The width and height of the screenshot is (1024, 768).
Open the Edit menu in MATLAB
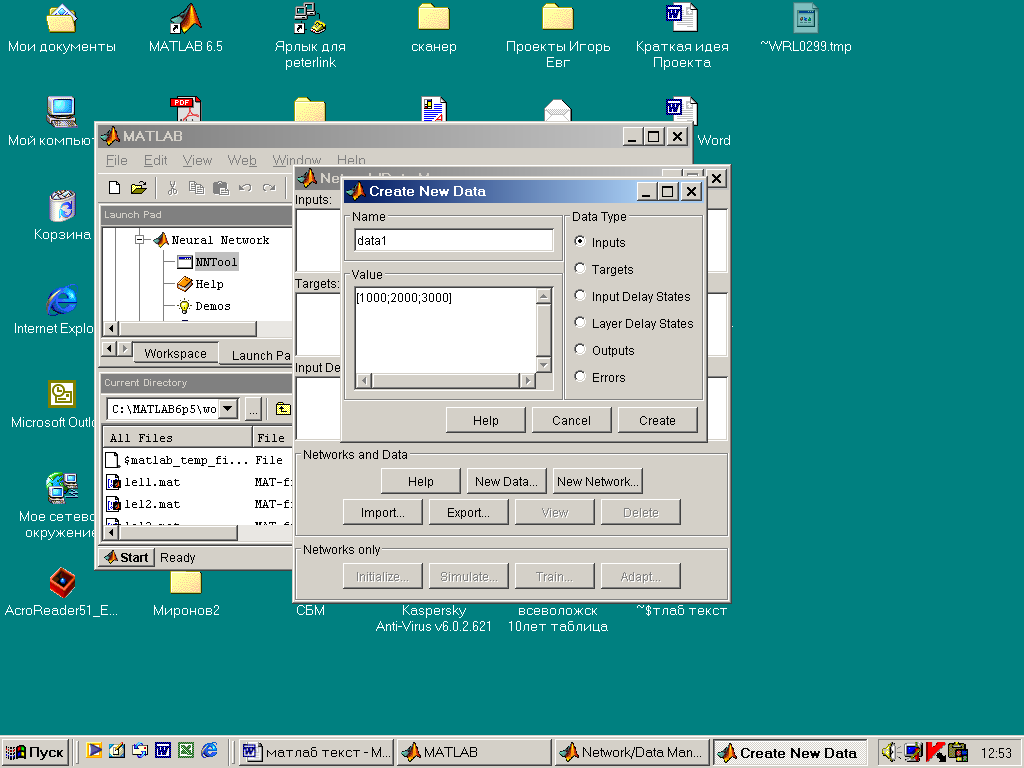coord(155,160)
